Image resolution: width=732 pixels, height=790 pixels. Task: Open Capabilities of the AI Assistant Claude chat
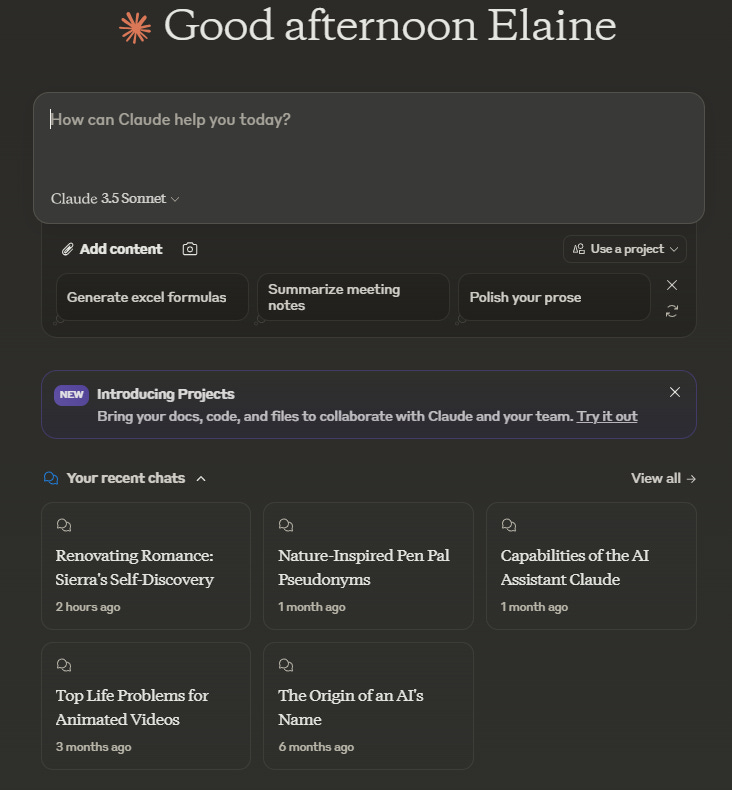[x=591, y=566]
